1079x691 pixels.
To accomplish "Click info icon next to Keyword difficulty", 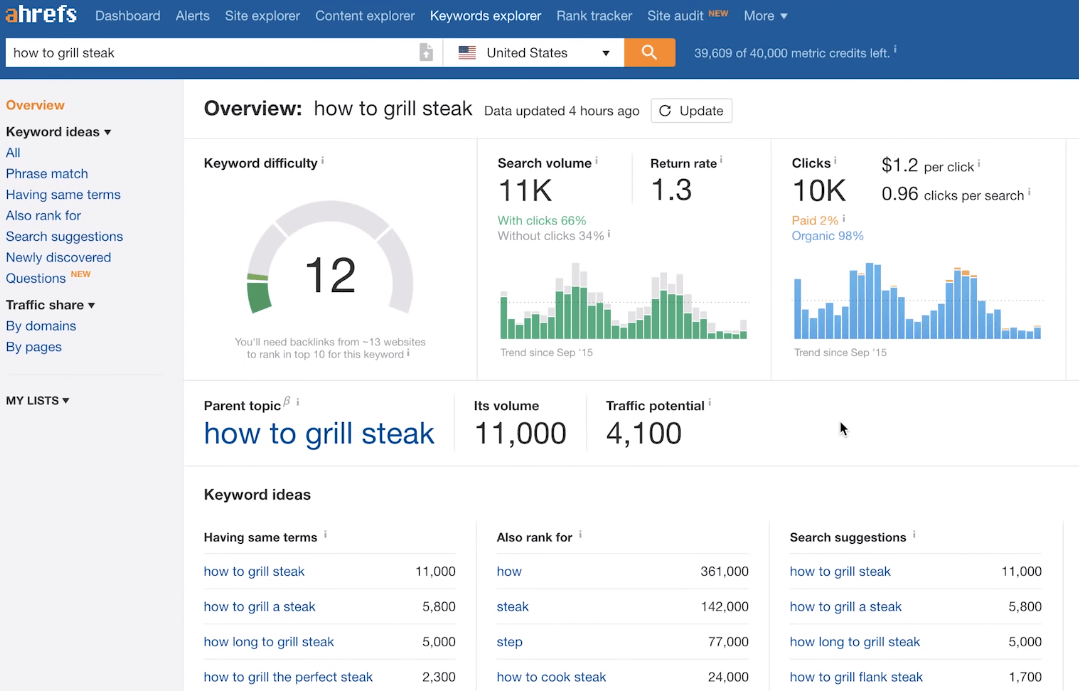I will (323, 161).
